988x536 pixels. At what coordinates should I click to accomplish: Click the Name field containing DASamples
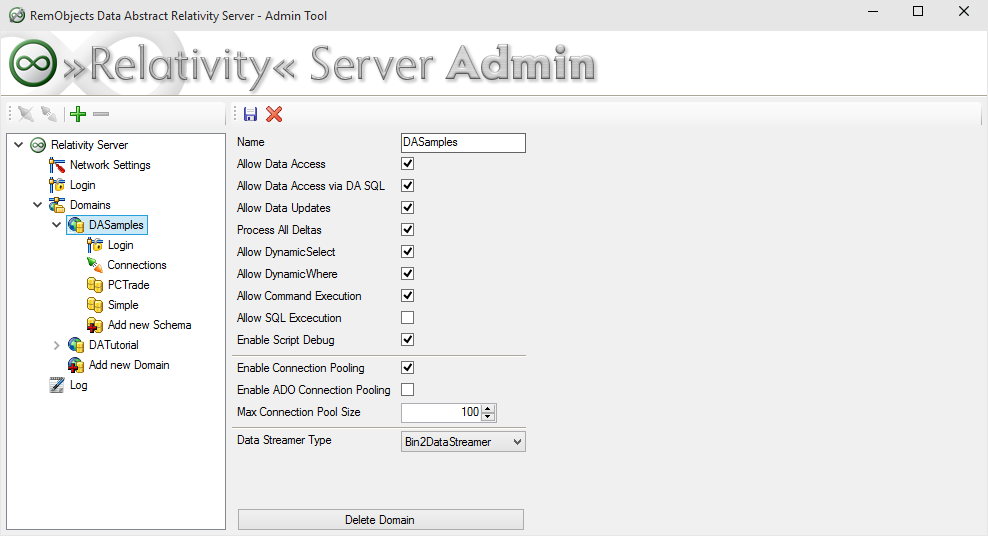(x=463, y=143)
